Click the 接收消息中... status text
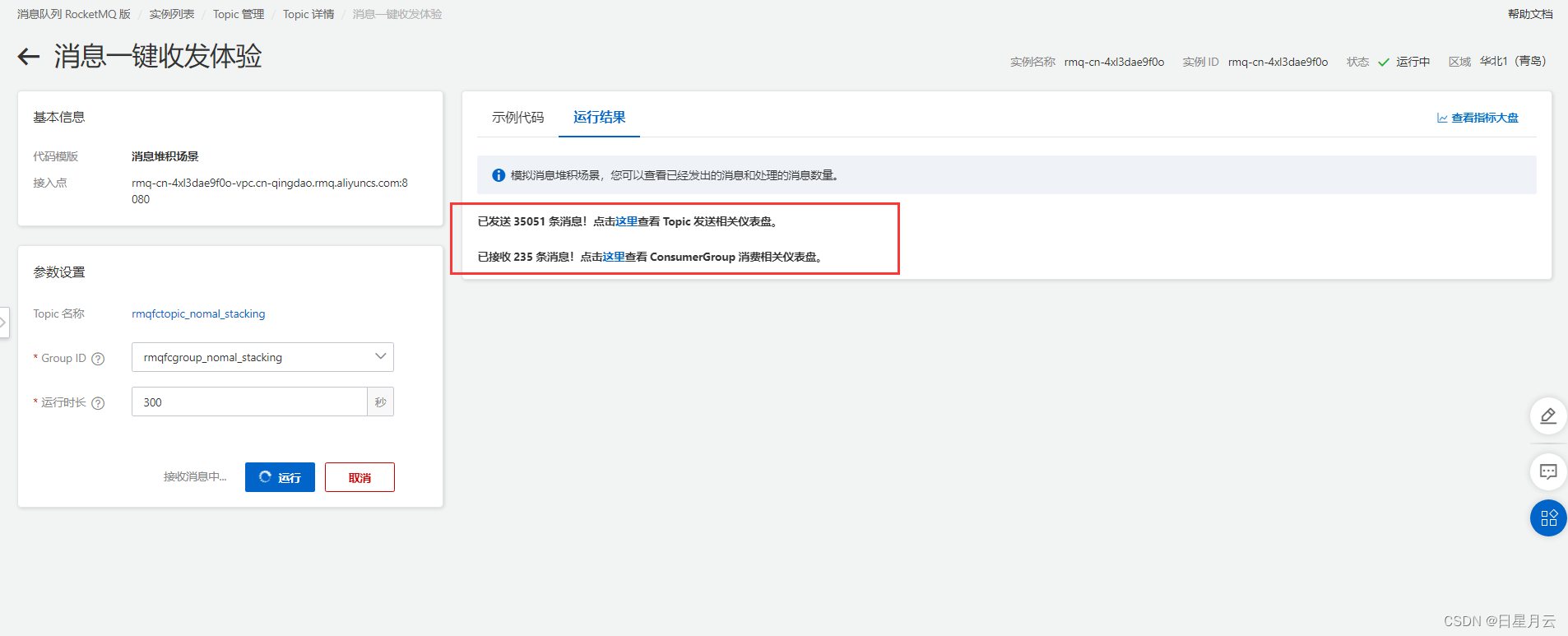 [x=195, y=476]
